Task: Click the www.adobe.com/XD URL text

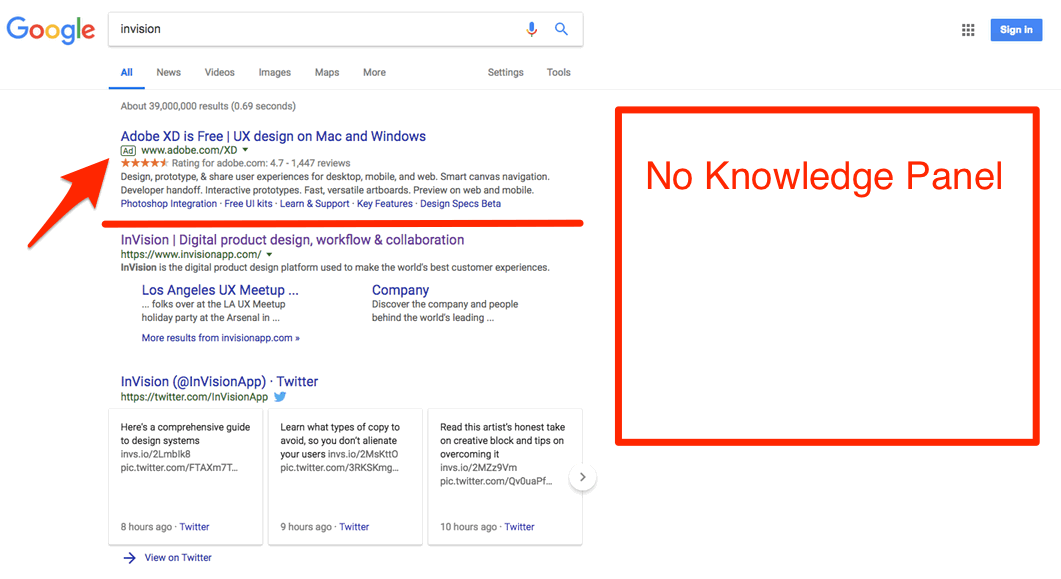Action: pyautogui.click(x=189, y=150)
